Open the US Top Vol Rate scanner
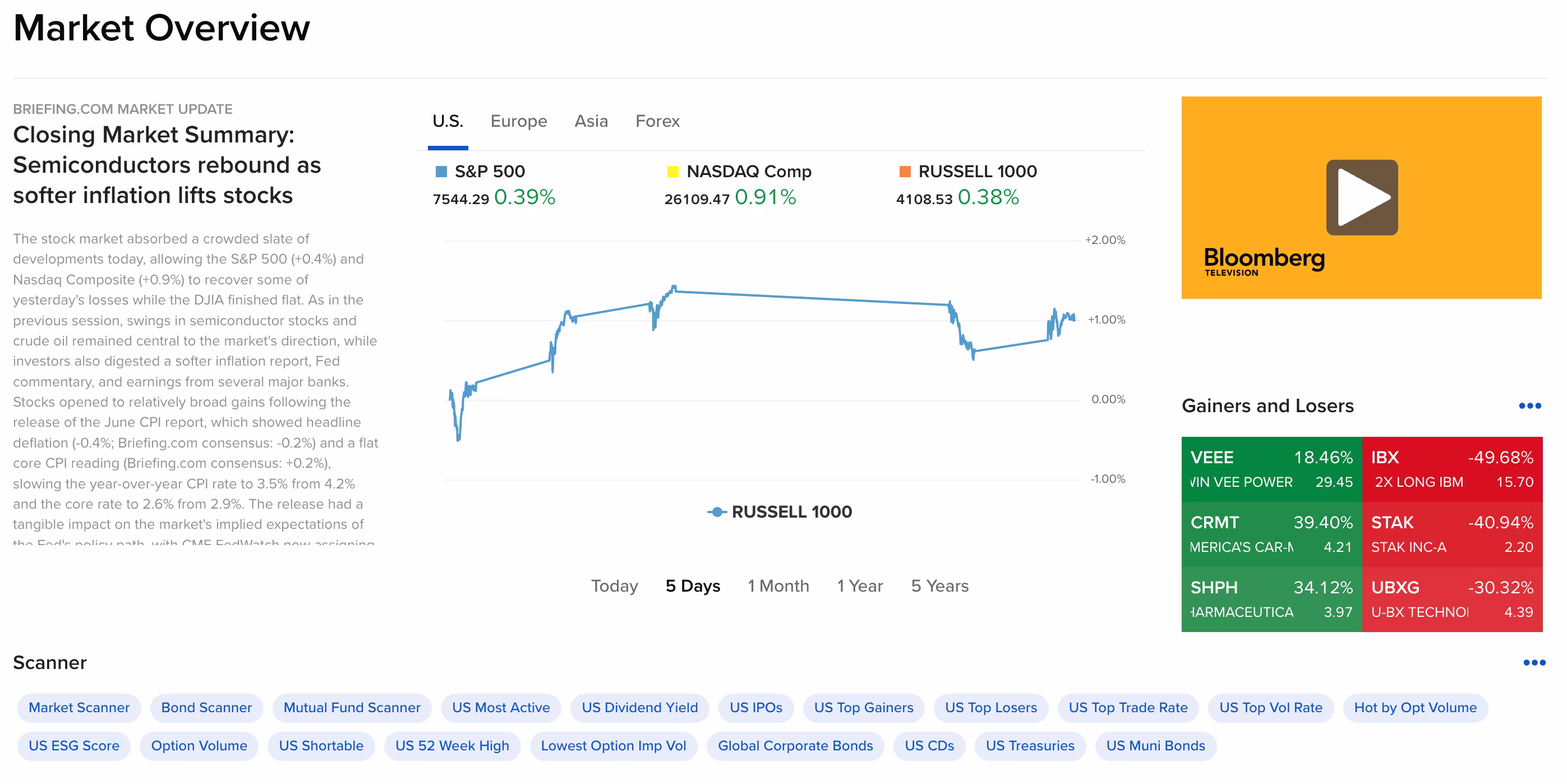The image size is (1567, 784). 1271,708
